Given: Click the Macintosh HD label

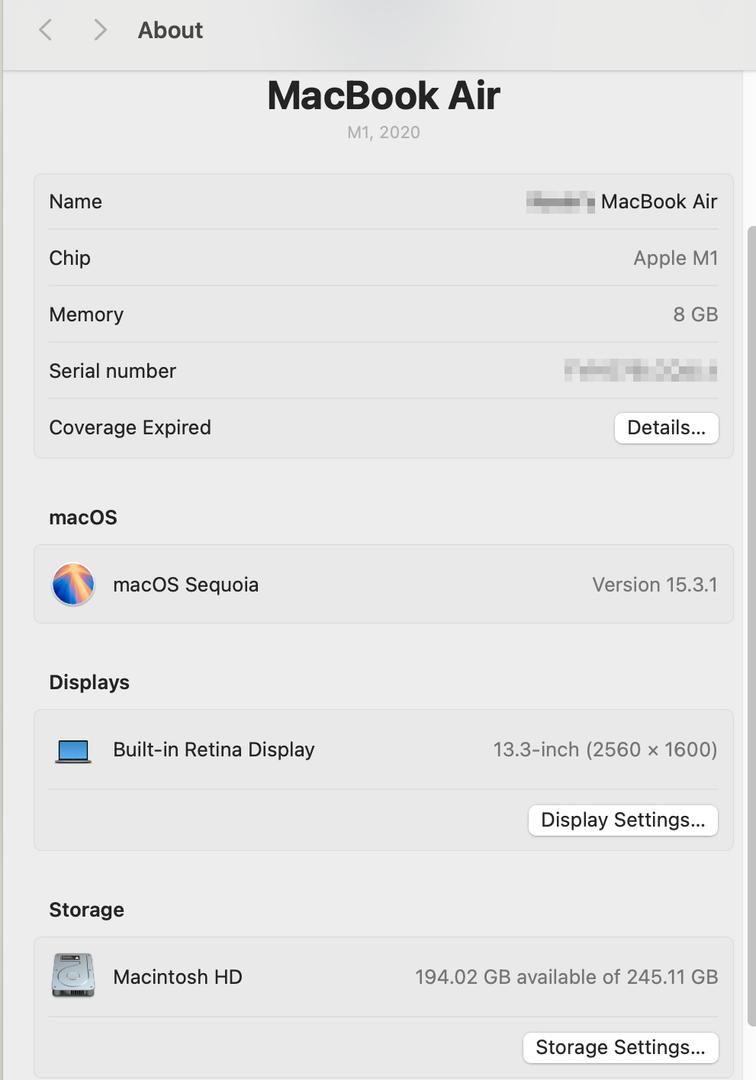Looking at the screenshot, I should tap(178, 977).
